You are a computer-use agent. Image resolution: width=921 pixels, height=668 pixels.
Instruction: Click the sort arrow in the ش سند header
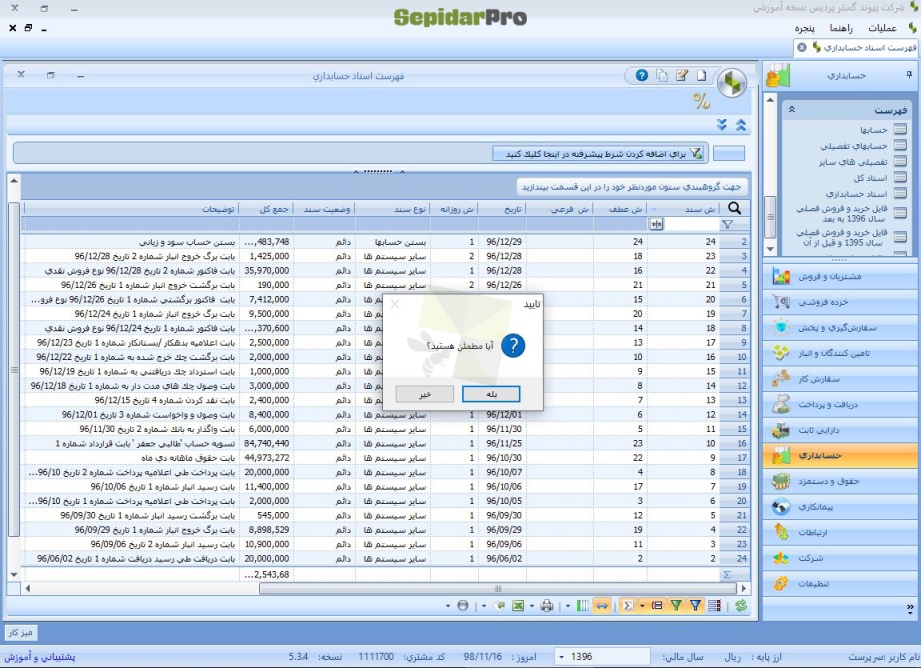[654, 209]
